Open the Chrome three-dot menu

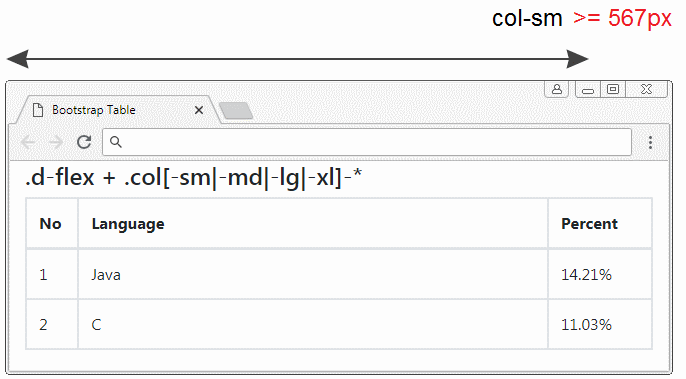click(650, 142)
